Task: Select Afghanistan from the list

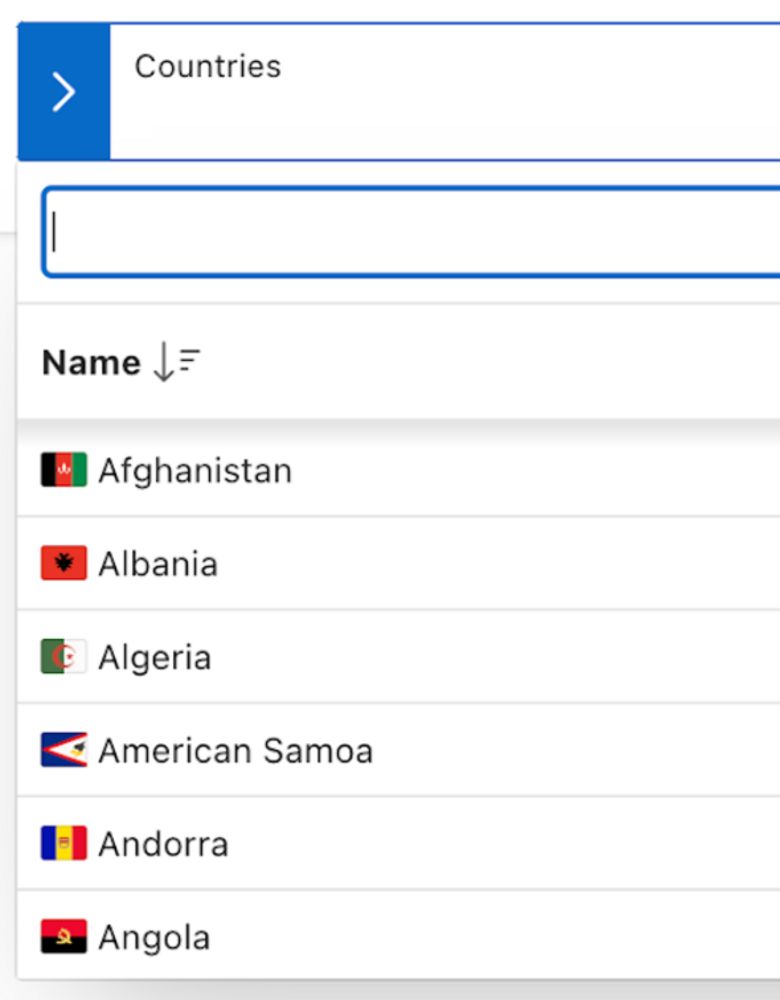Action: point(399,470)
